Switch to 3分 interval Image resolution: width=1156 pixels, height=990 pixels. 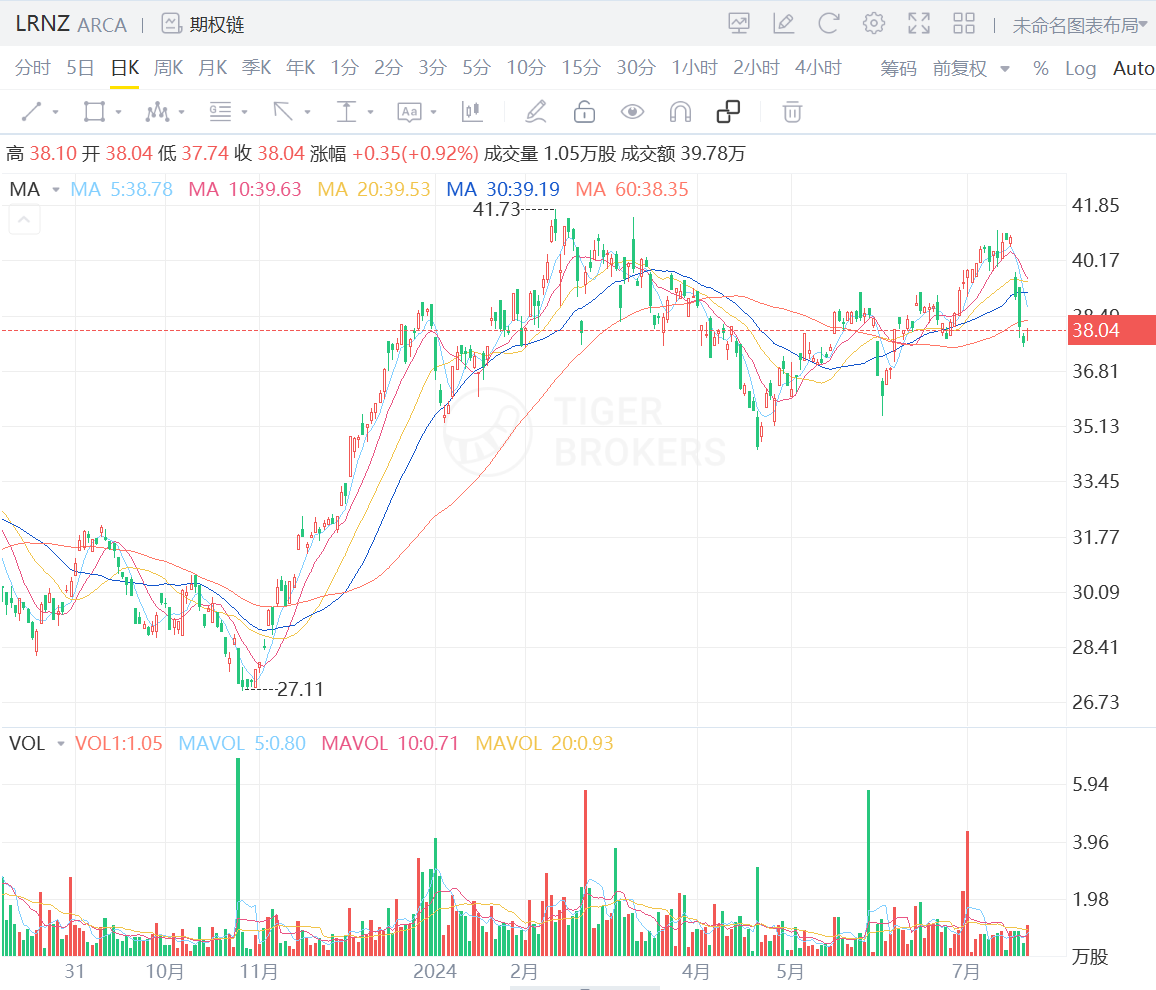pos(433,68)
